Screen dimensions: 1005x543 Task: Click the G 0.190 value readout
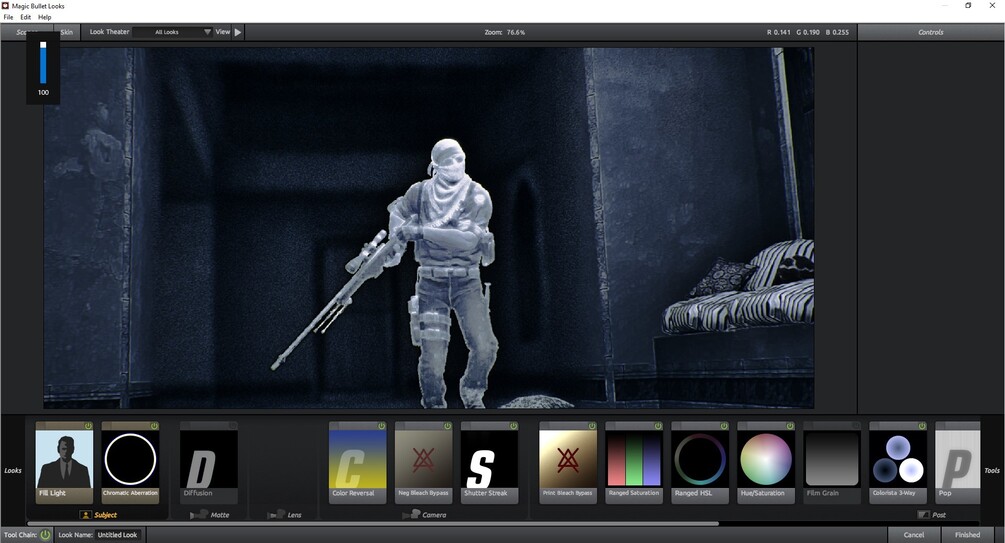[808, 32]
